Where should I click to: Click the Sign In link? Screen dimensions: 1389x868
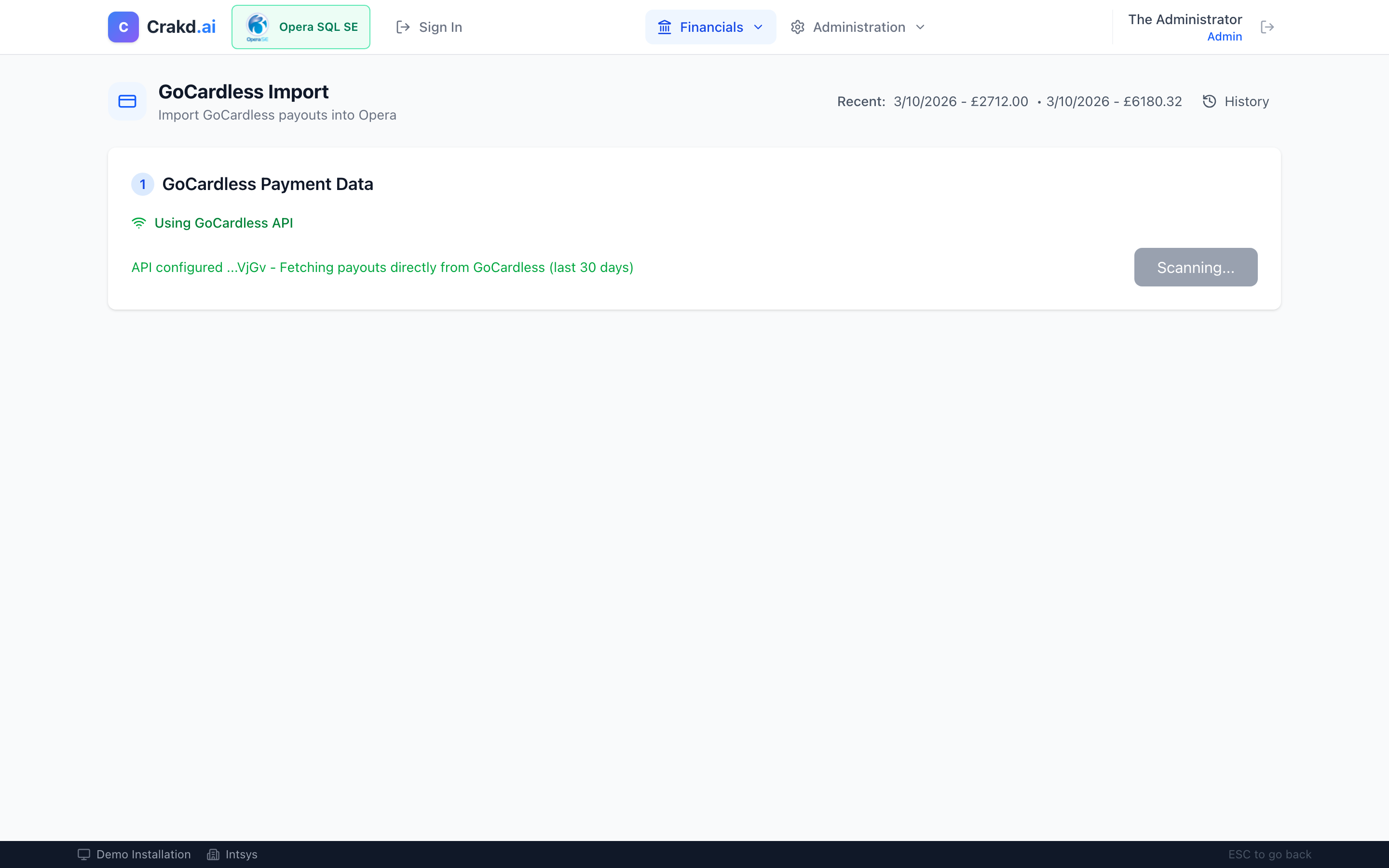440,27
